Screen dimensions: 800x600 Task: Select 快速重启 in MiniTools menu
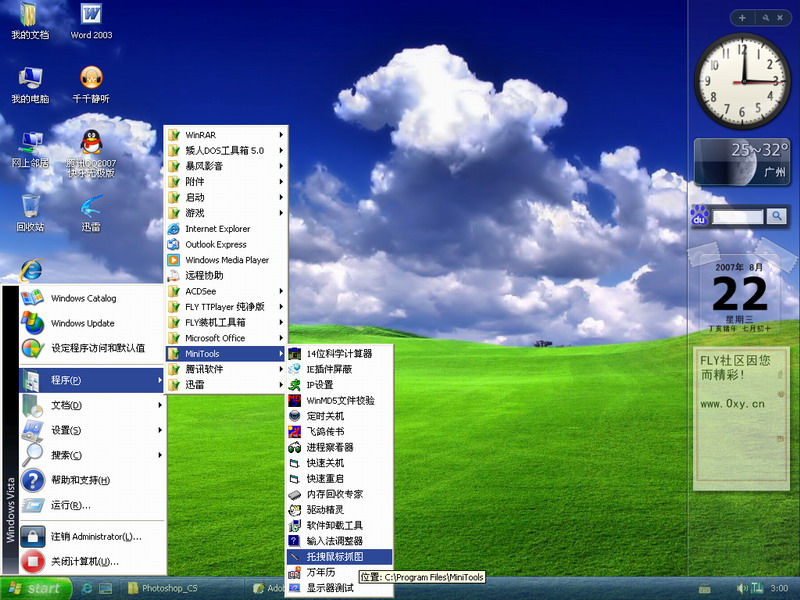[339, 479]
